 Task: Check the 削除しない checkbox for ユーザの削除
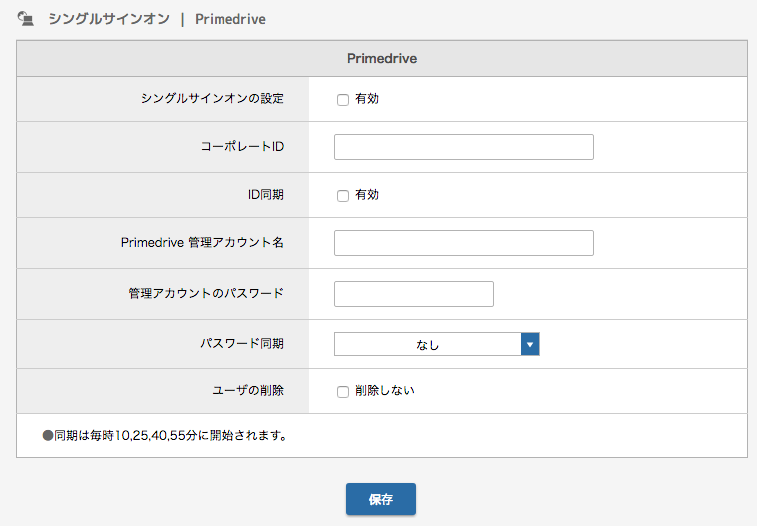[343, 391]
